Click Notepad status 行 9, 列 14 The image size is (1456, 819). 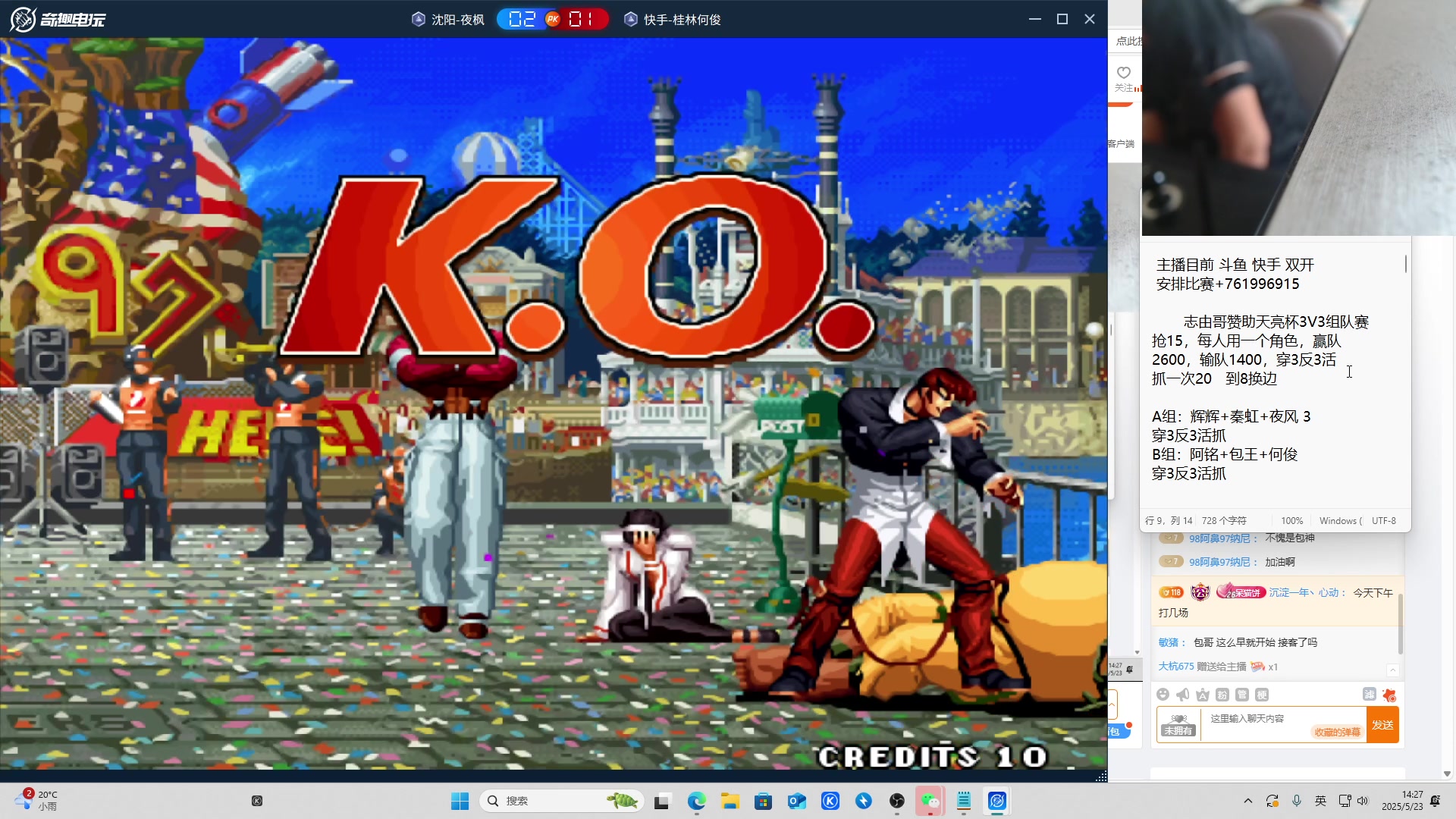click(x=1168, y=521)
